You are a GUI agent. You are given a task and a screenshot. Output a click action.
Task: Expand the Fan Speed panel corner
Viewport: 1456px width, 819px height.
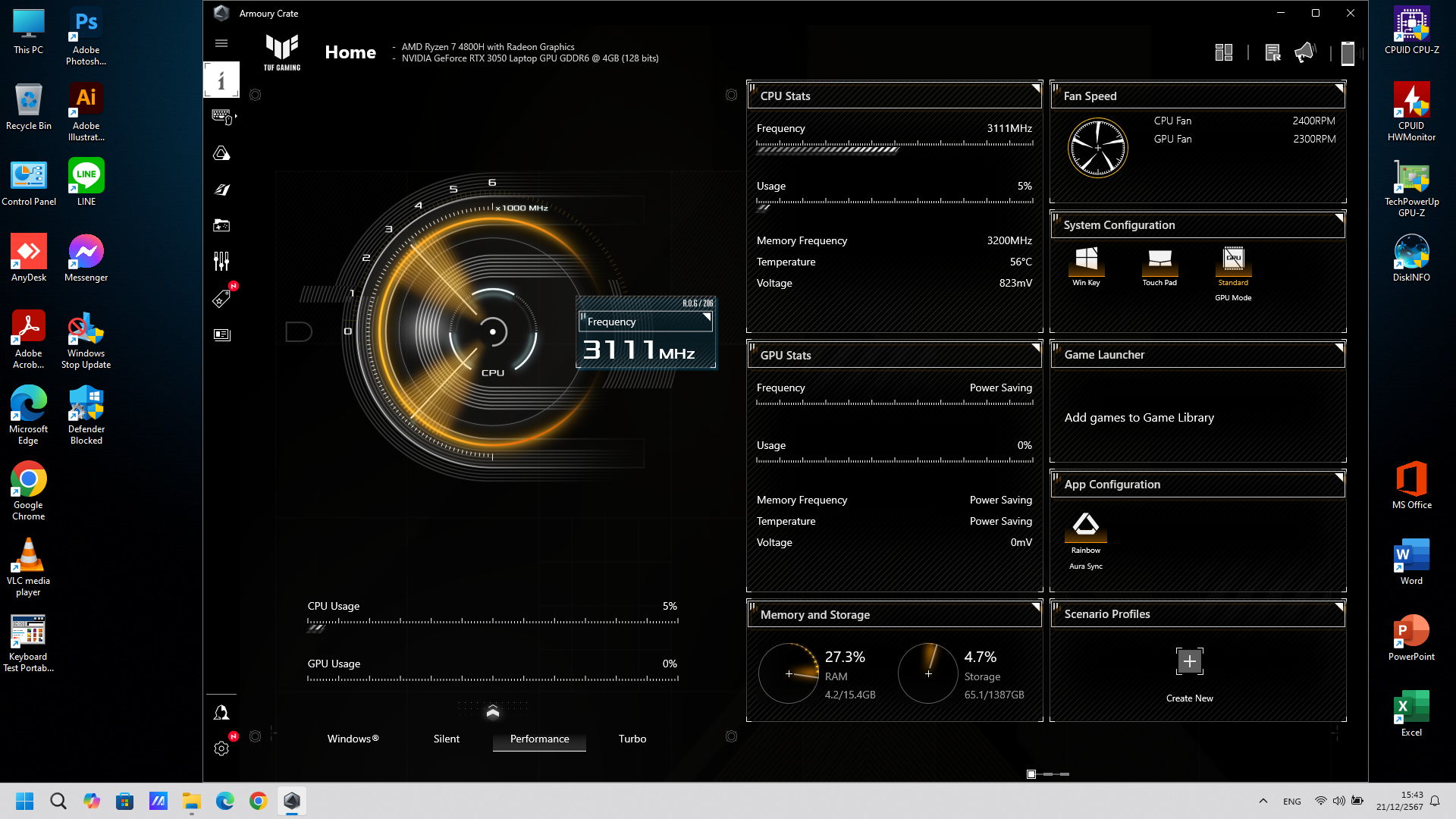pos(1339,88)
